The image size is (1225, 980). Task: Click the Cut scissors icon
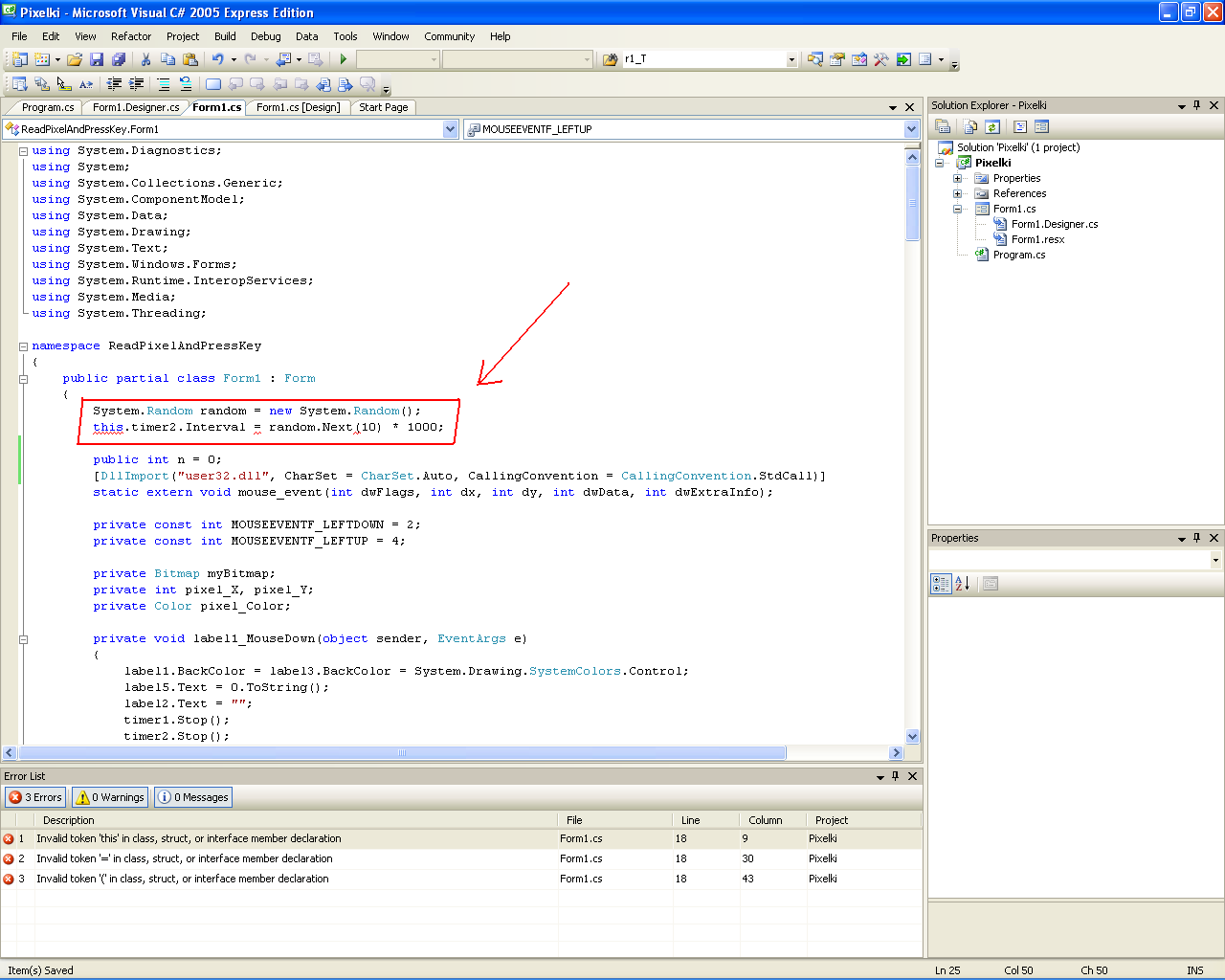coord(146,59)
